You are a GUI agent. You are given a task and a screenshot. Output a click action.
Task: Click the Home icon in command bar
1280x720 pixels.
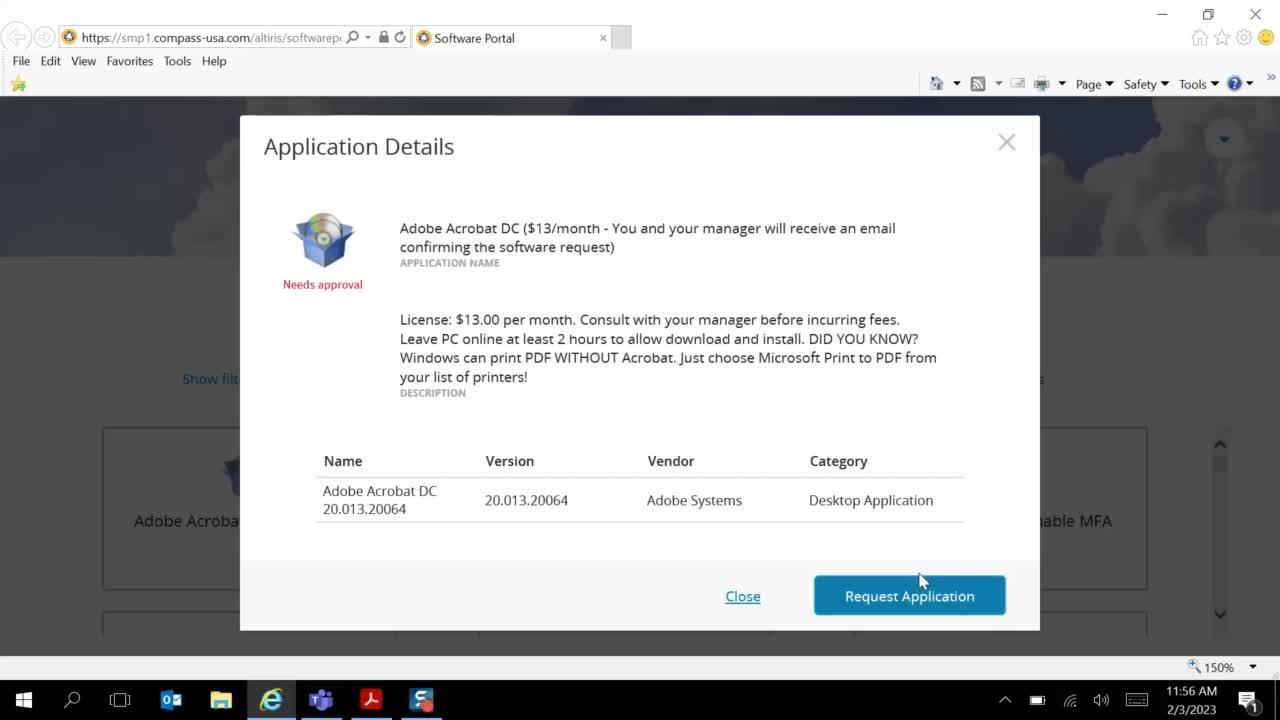(x=936, y=84)
